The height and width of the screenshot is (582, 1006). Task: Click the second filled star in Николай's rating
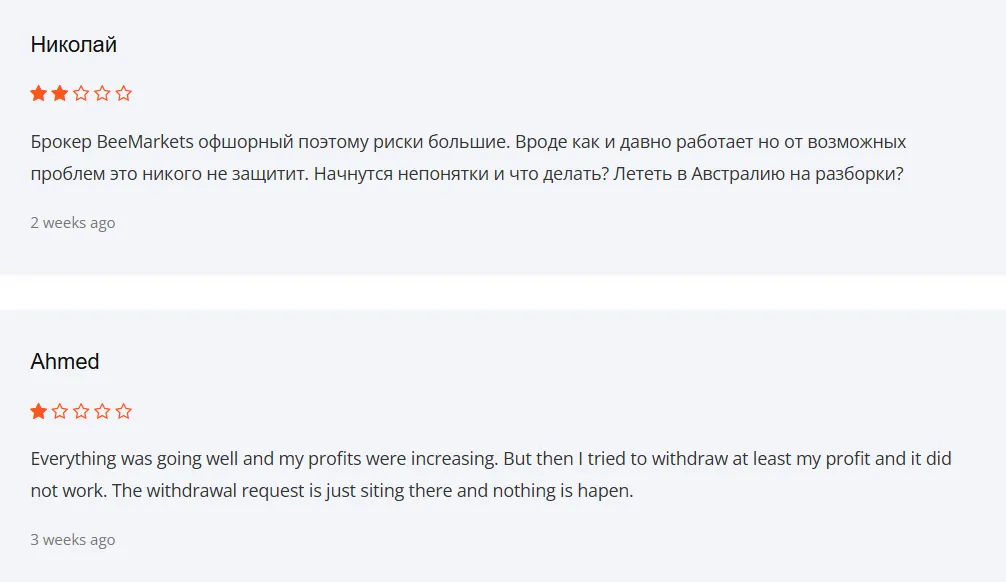point(58,92)
